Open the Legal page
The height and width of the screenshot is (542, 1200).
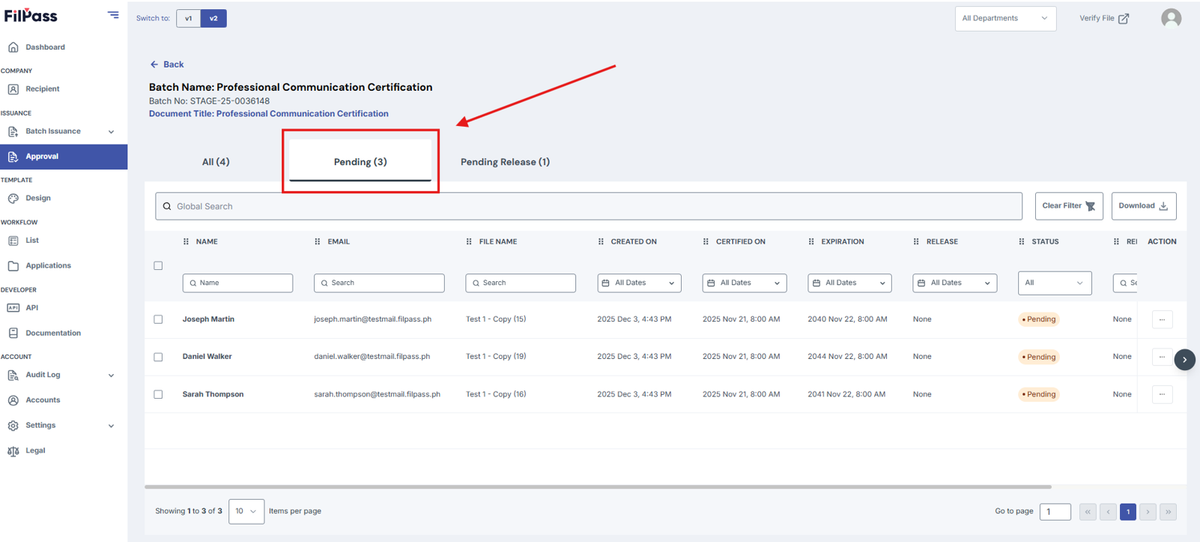35,451
